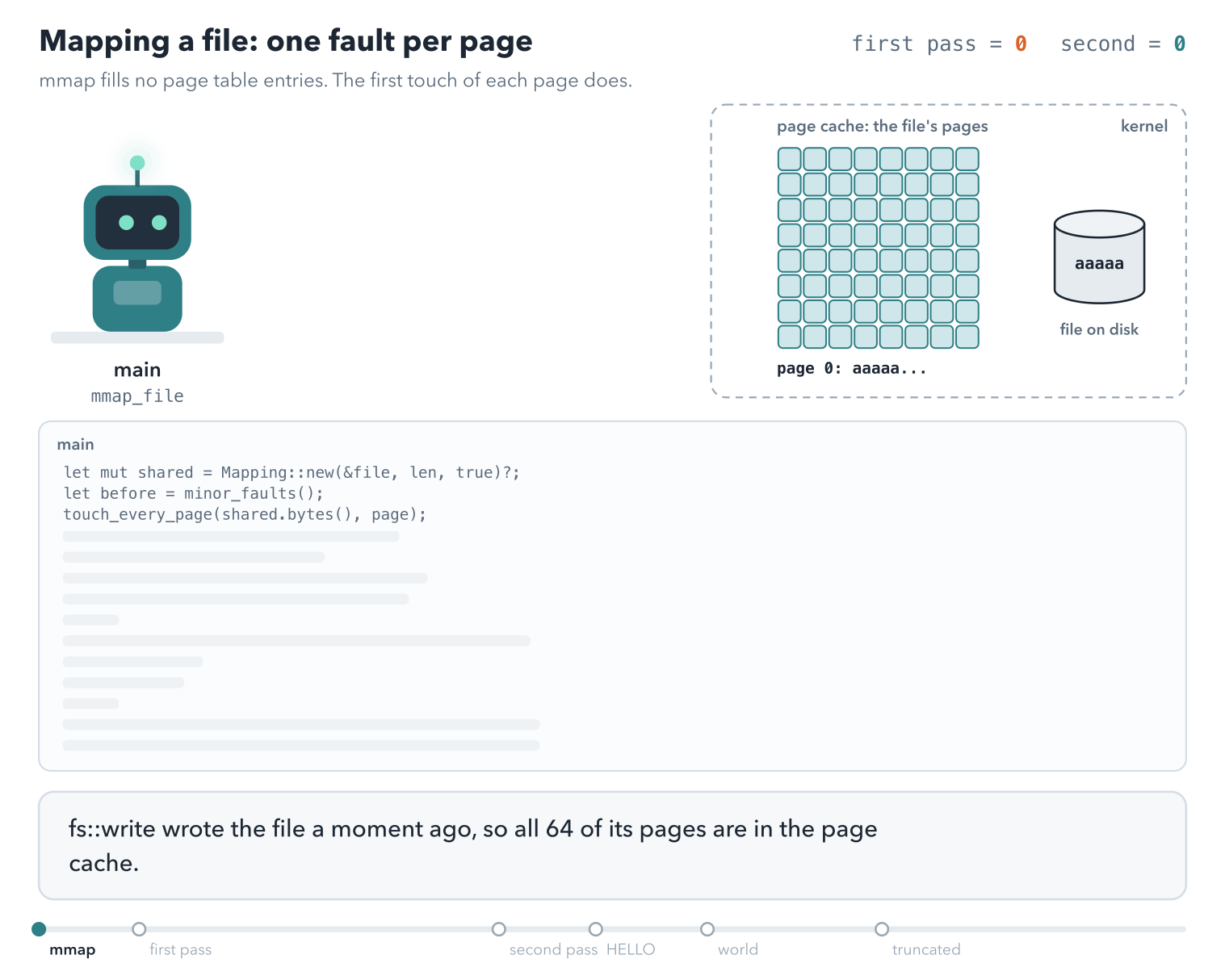1225x980 pixels.
Task: Jump to the HELLO timeline marker
Action: tap(596, 929)
